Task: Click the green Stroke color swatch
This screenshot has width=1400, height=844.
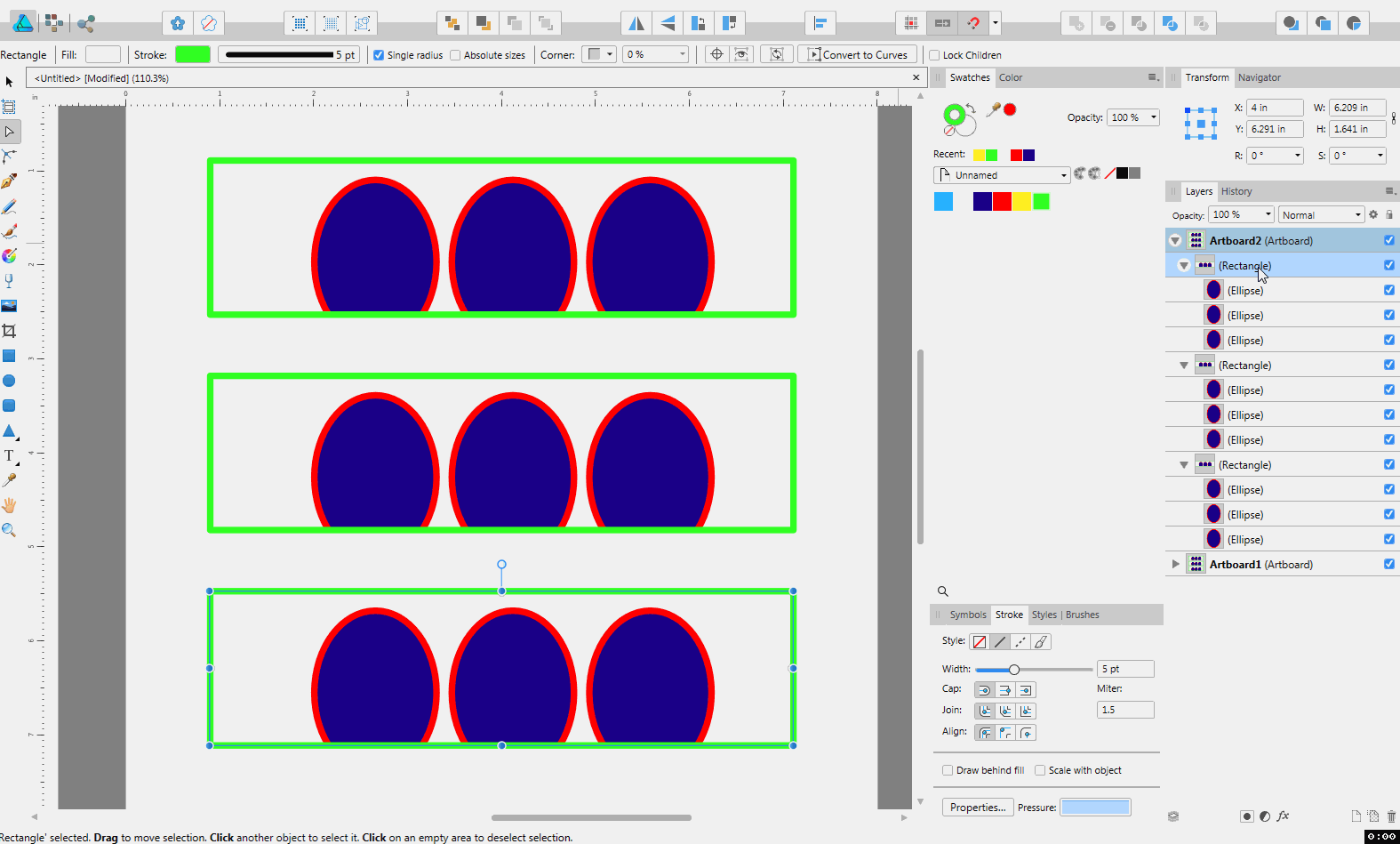Action: click(x=193, y=54)
